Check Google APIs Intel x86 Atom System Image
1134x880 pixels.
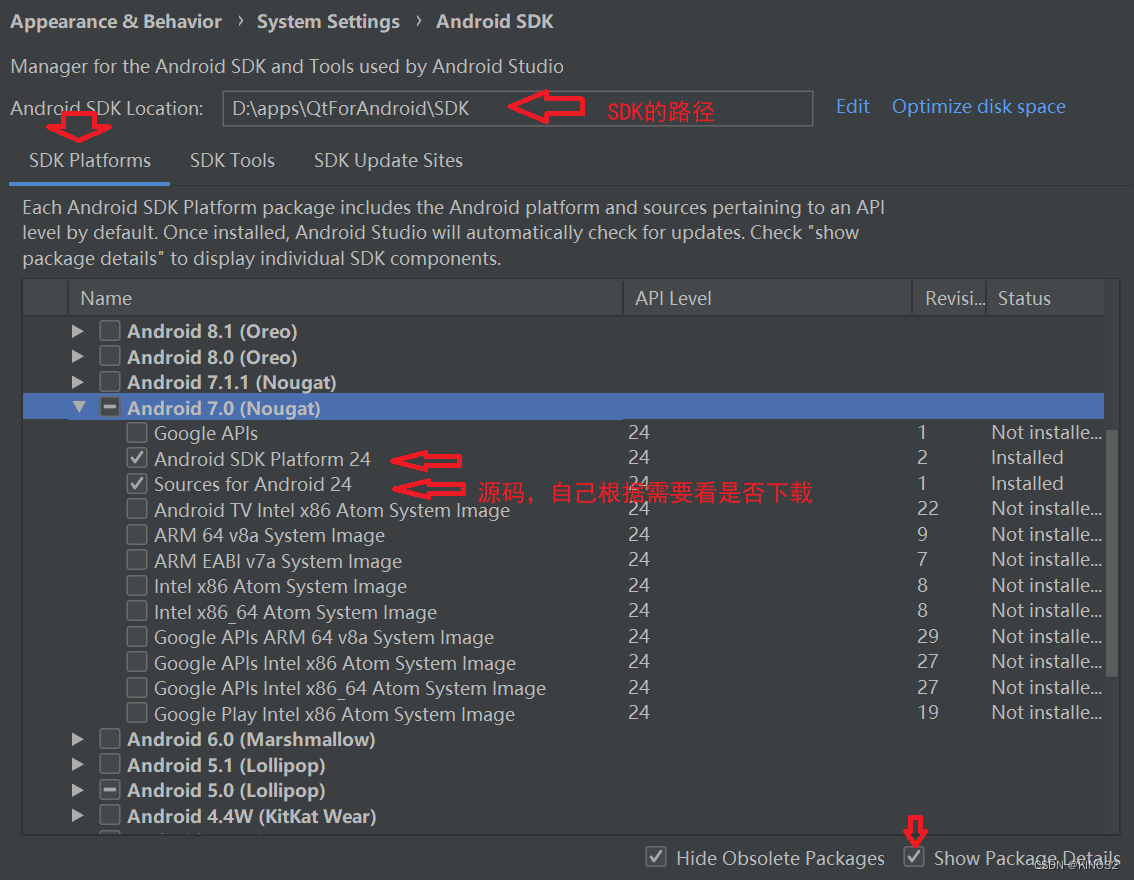tap(137, 662)
